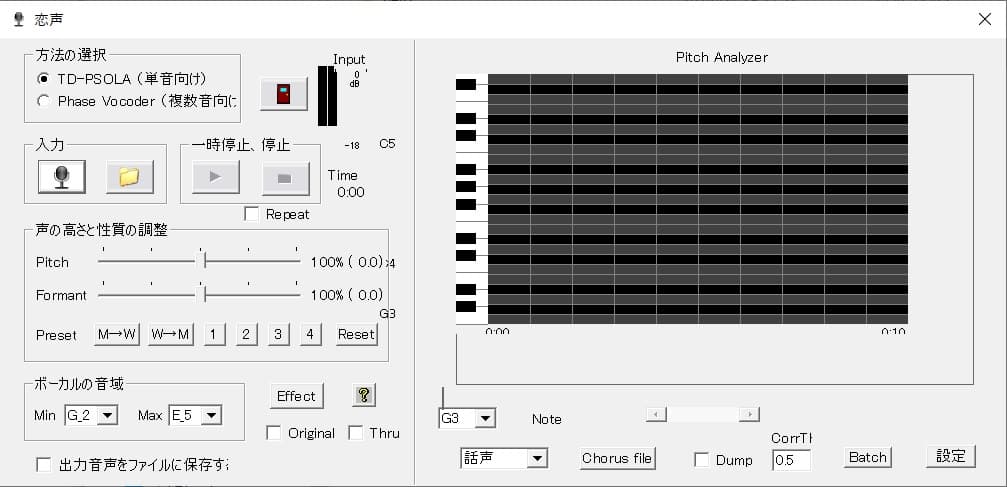
Task: Open the Min vocal range dropdown
Action: 109,416
